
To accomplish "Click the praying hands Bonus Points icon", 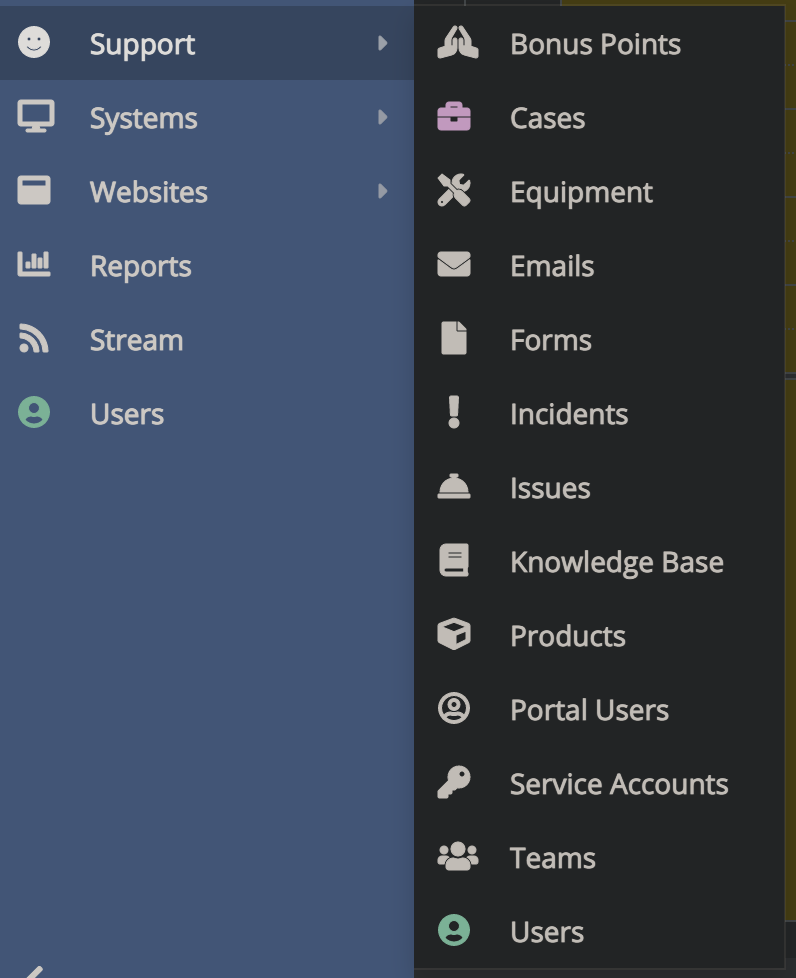I will pos(457,44).
